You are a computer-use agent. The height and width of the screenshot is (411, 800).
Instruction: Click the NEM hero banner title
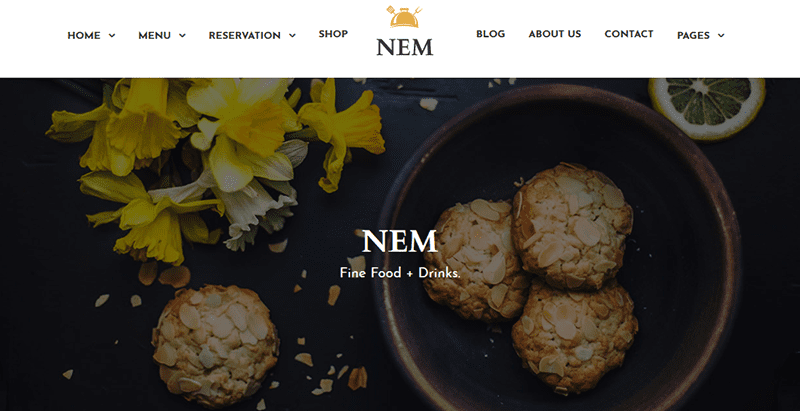(399, 242)
